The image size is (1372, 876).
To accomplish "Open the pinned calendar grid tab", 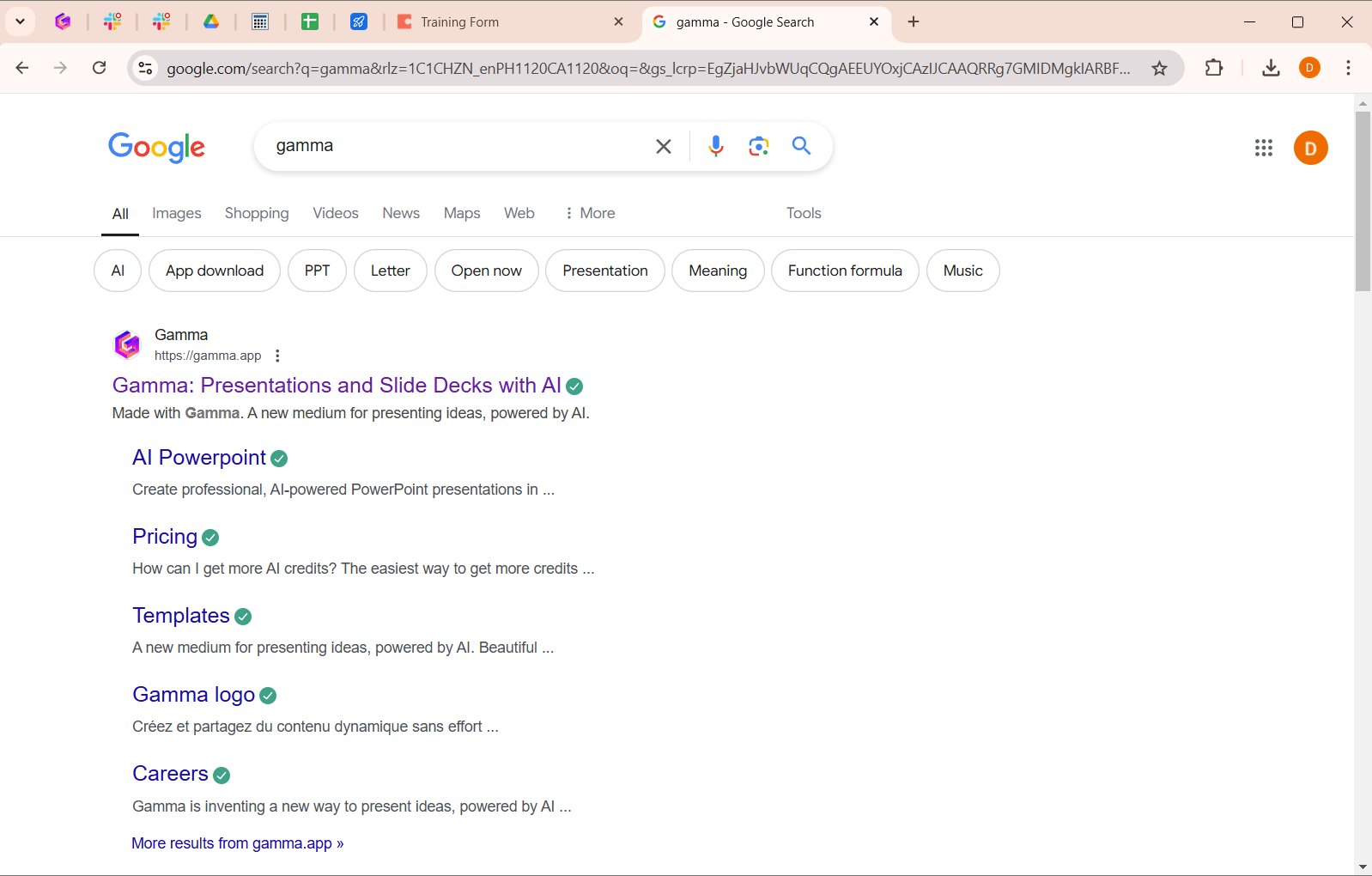I will tap(260, 21).
